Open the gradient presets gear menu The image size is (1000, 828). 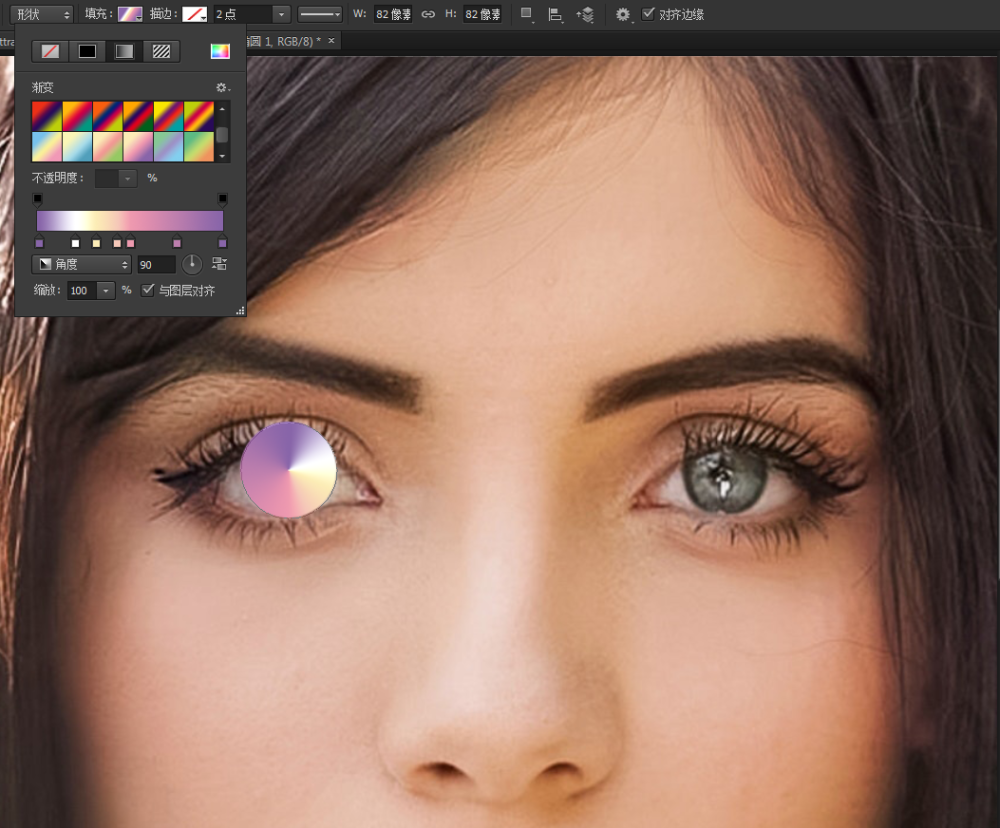click(222, 87)
